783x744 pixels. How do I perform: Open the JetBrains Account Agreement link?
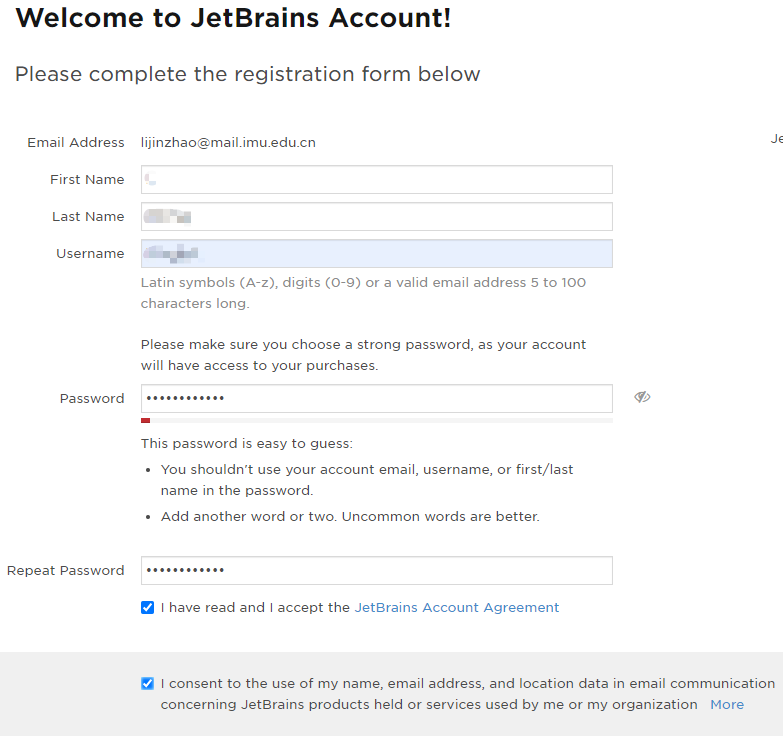tap(456, 608)
